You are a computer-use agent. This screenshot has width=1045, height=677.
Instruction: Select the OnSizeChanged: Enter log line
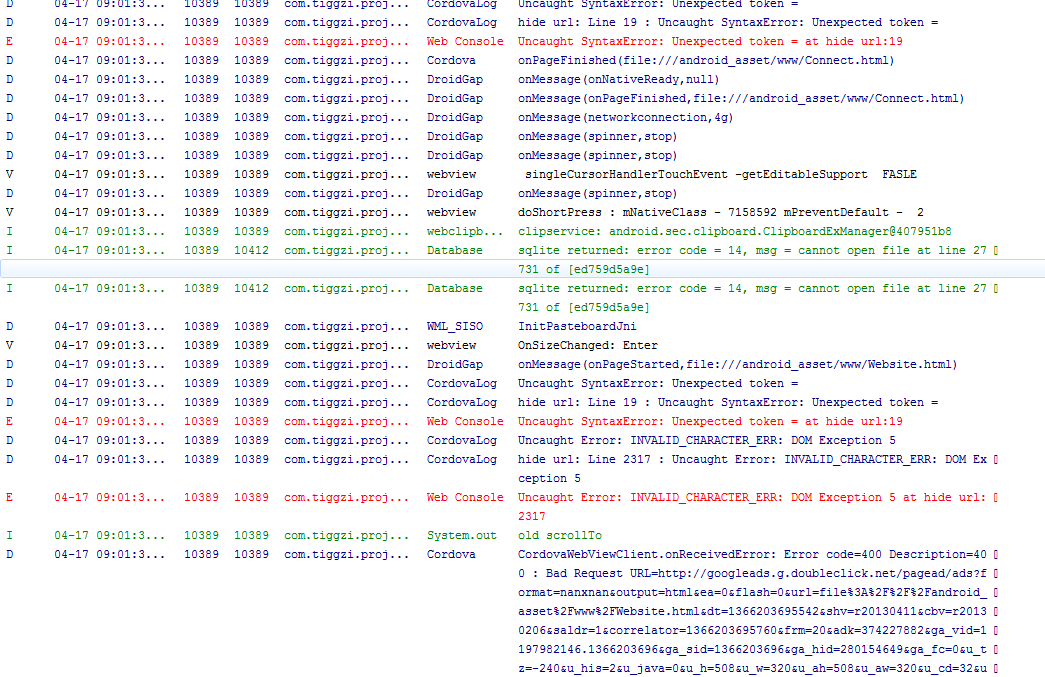coord(573,346)
